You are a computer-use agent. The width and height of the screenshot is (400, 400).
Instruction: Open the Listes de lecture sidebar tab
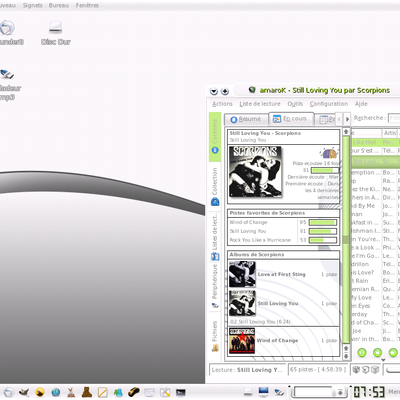215,236
